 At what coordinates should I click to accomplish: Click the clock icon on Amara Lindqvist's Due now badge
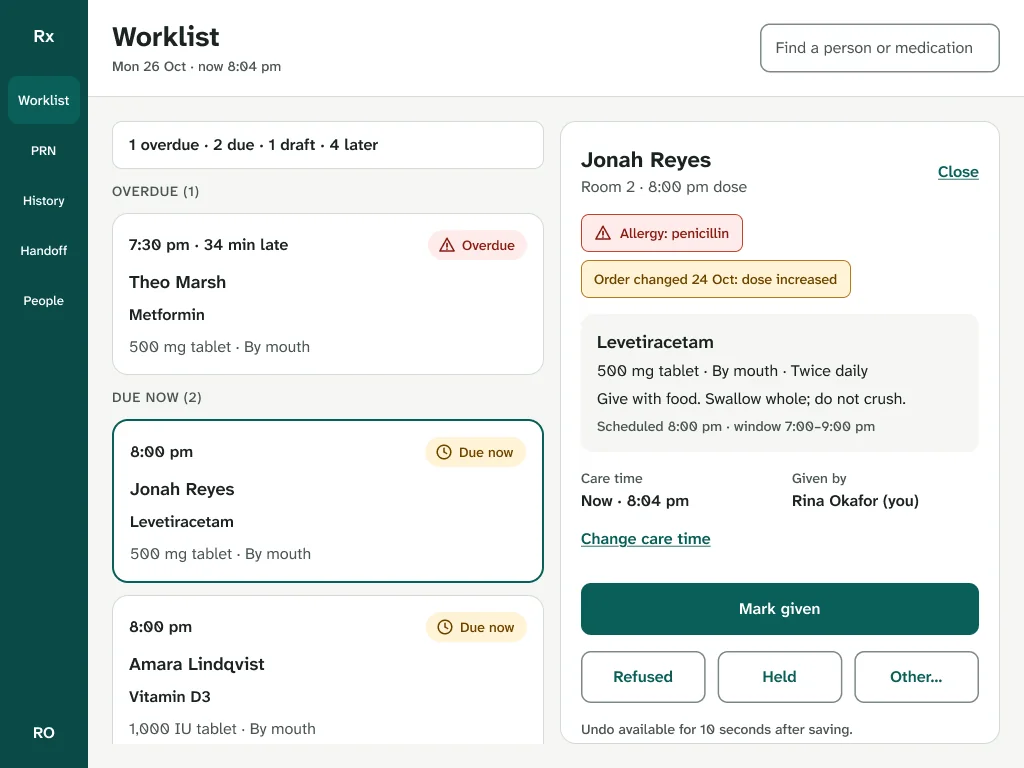pos(445,627)
